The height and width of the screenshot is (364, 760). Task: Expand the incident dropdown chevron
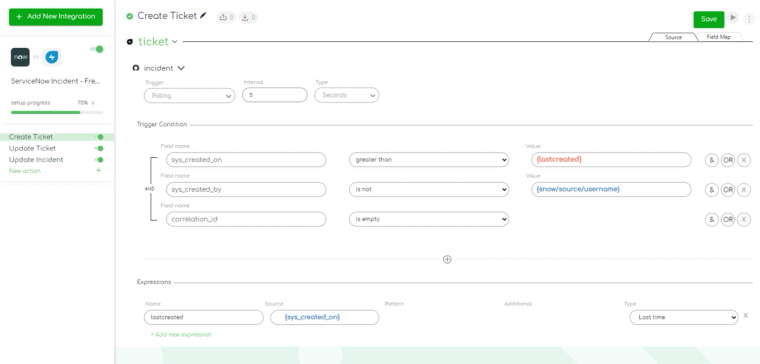(x=181, y=68)
